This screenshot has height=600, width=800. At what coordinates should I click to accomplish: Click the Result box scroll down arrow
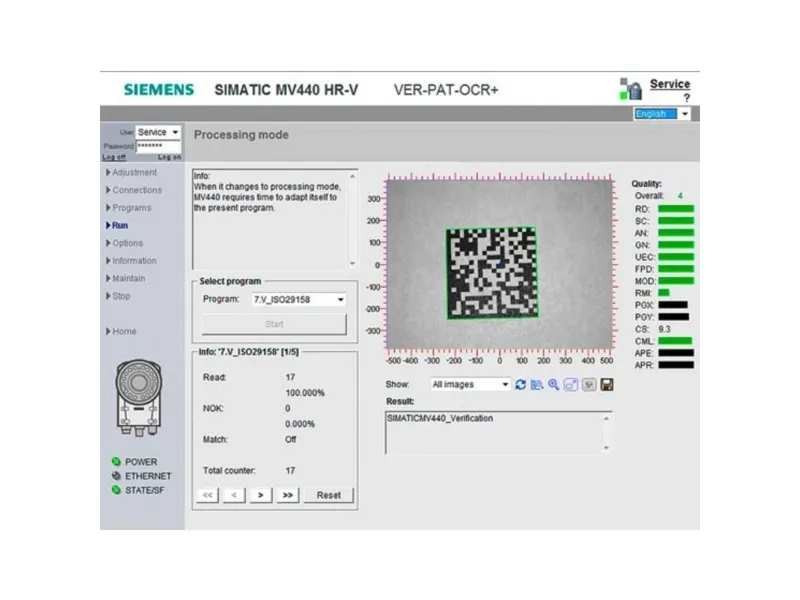(x=606, y=448)
